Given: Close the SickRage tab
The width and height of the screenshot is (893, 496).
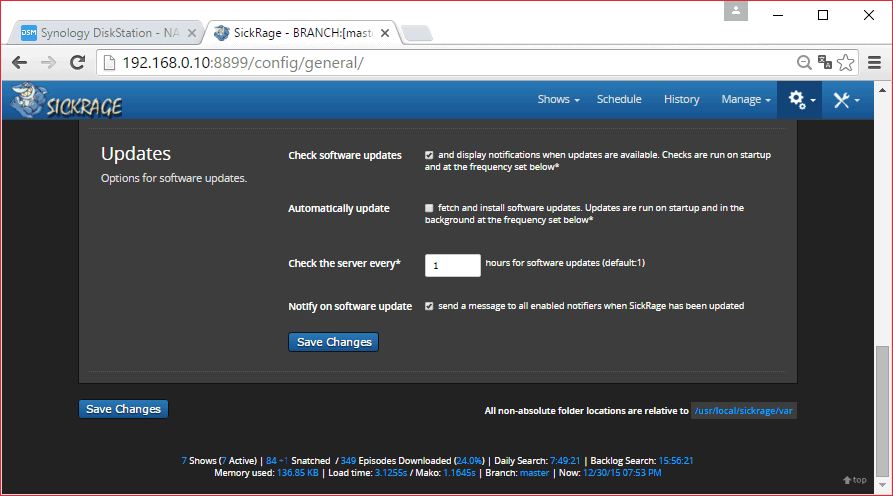Looking at the screenshot, I should pyautogui.click(x=385, y=33).
